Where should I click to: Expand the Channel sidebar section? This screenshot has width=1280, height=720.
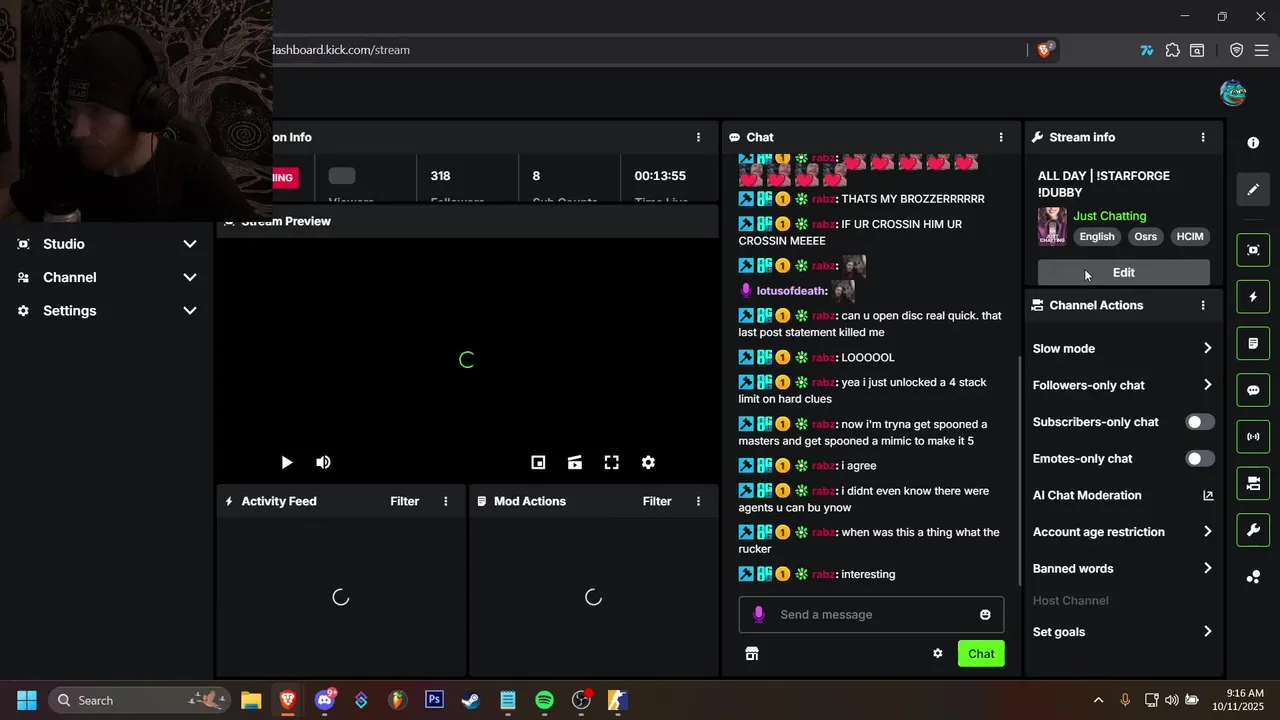point(107,277)
